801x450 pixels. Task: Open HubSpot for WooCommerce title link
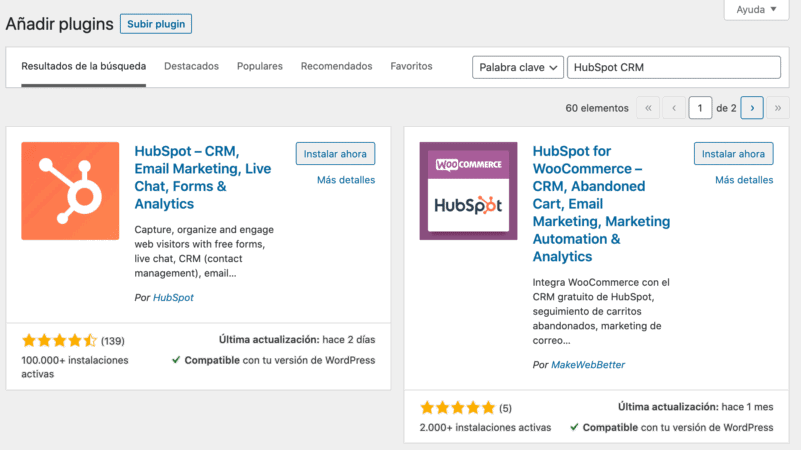(601, 204)
